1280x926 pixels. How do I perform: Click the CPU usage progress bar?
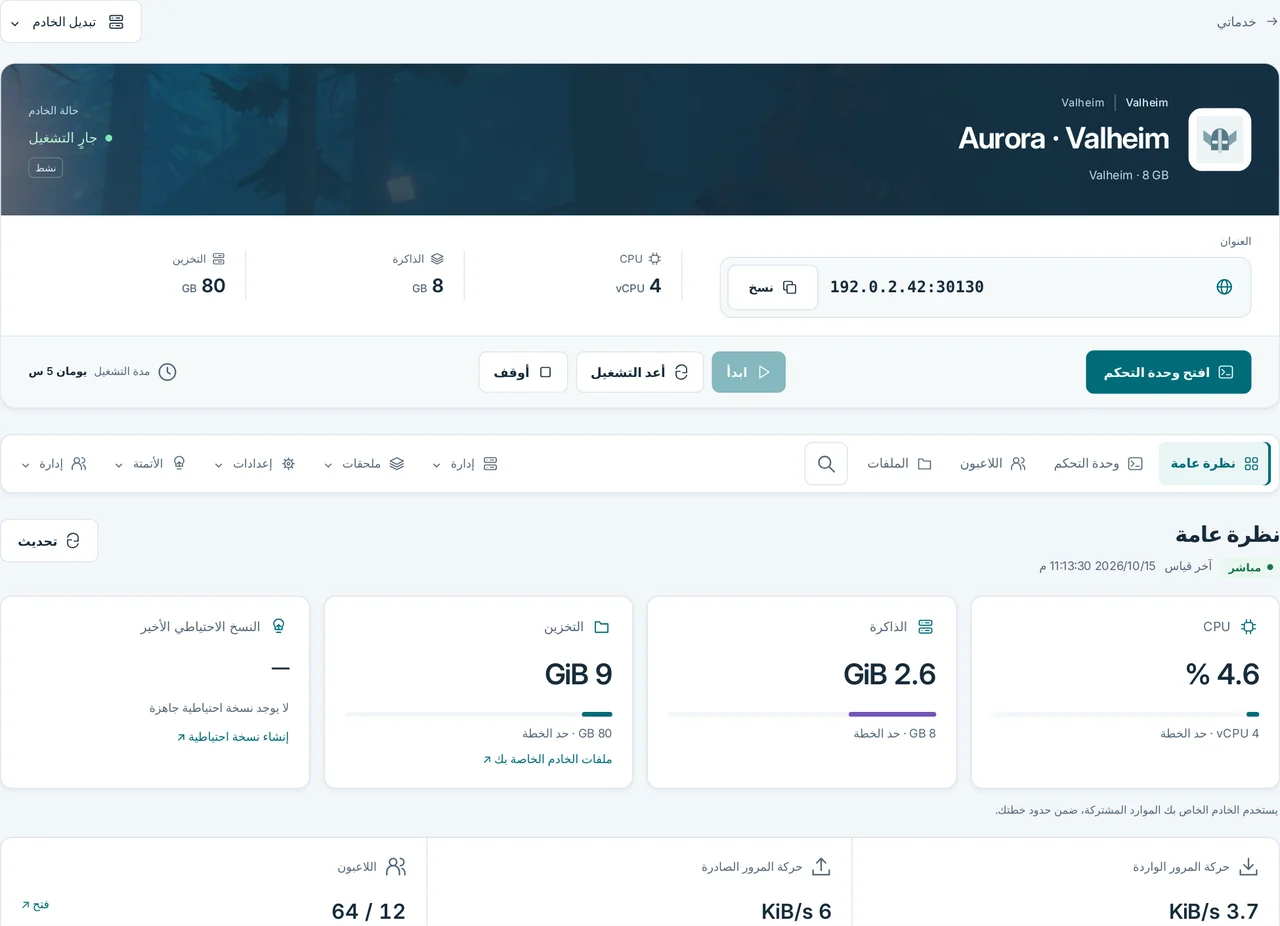pos(1126,714)
